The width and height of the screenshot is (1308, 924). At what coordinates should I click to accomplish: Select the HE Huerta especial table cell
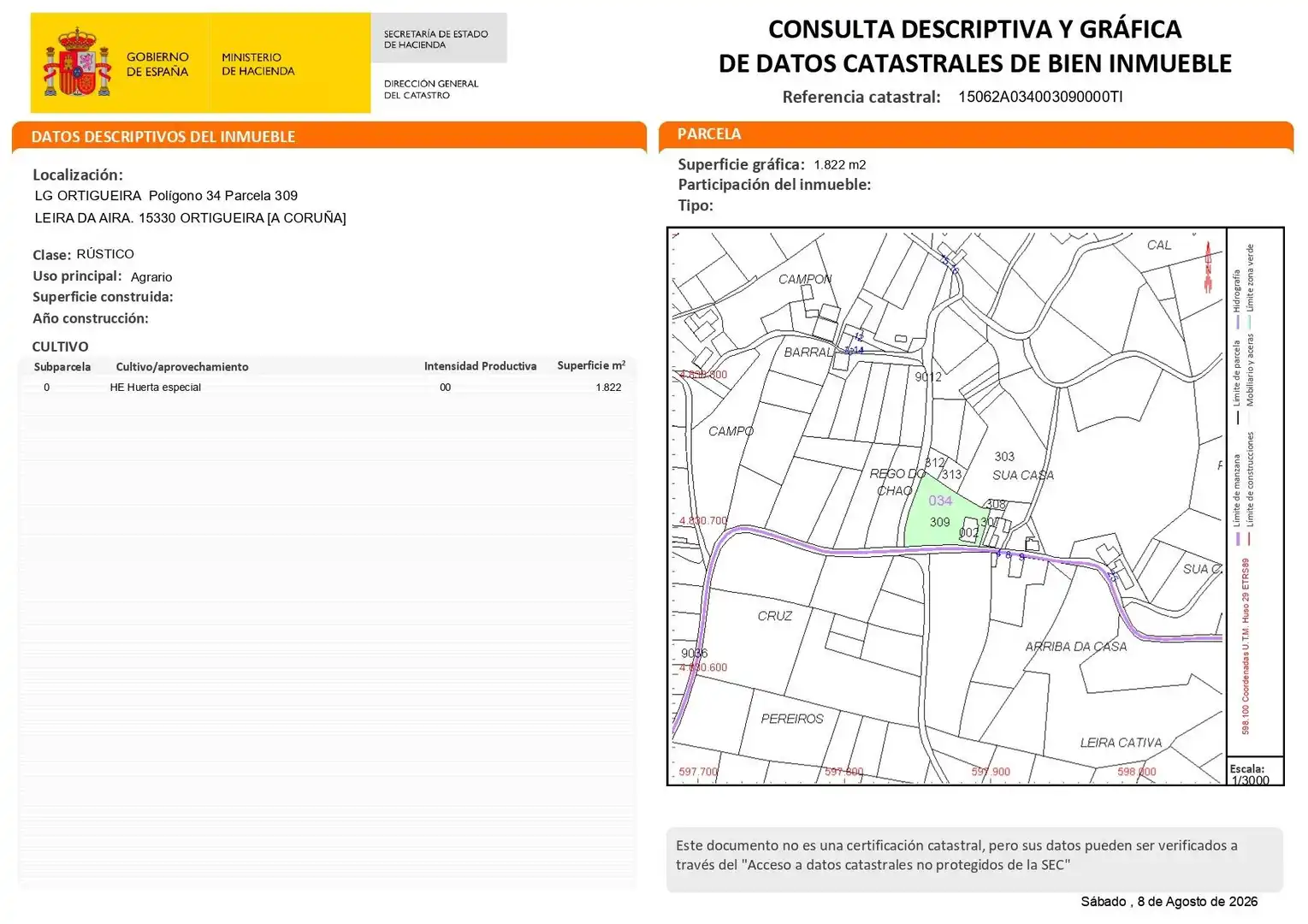coord(156,388)
